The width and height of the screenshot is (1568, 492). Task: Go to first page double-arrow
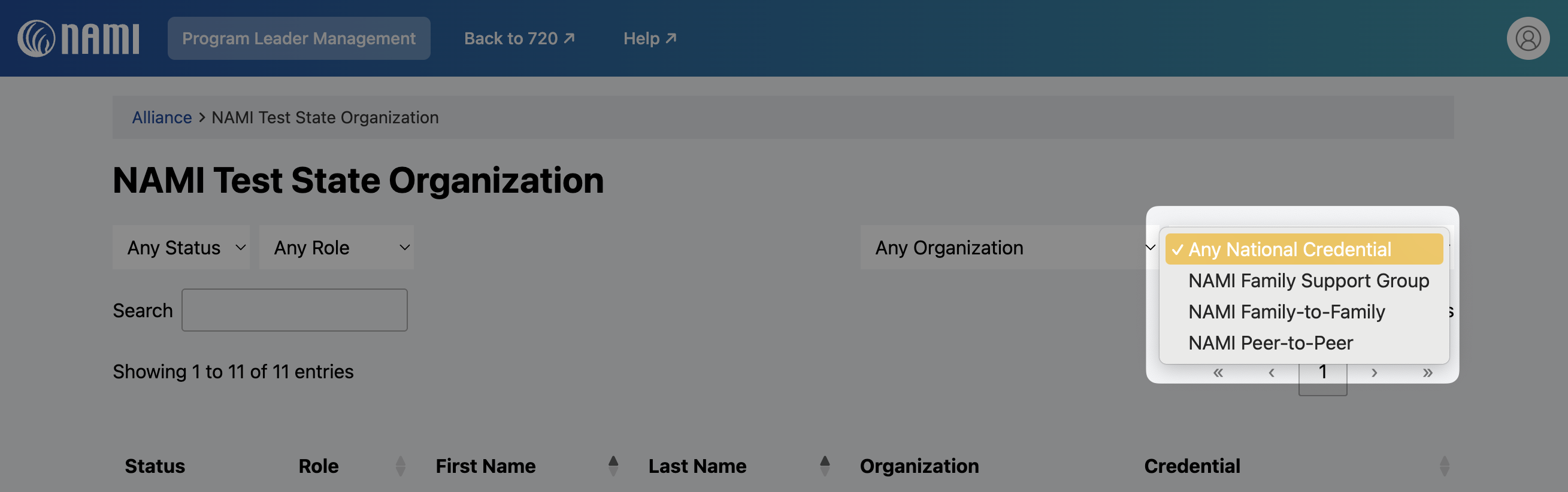coord(1218,372)
